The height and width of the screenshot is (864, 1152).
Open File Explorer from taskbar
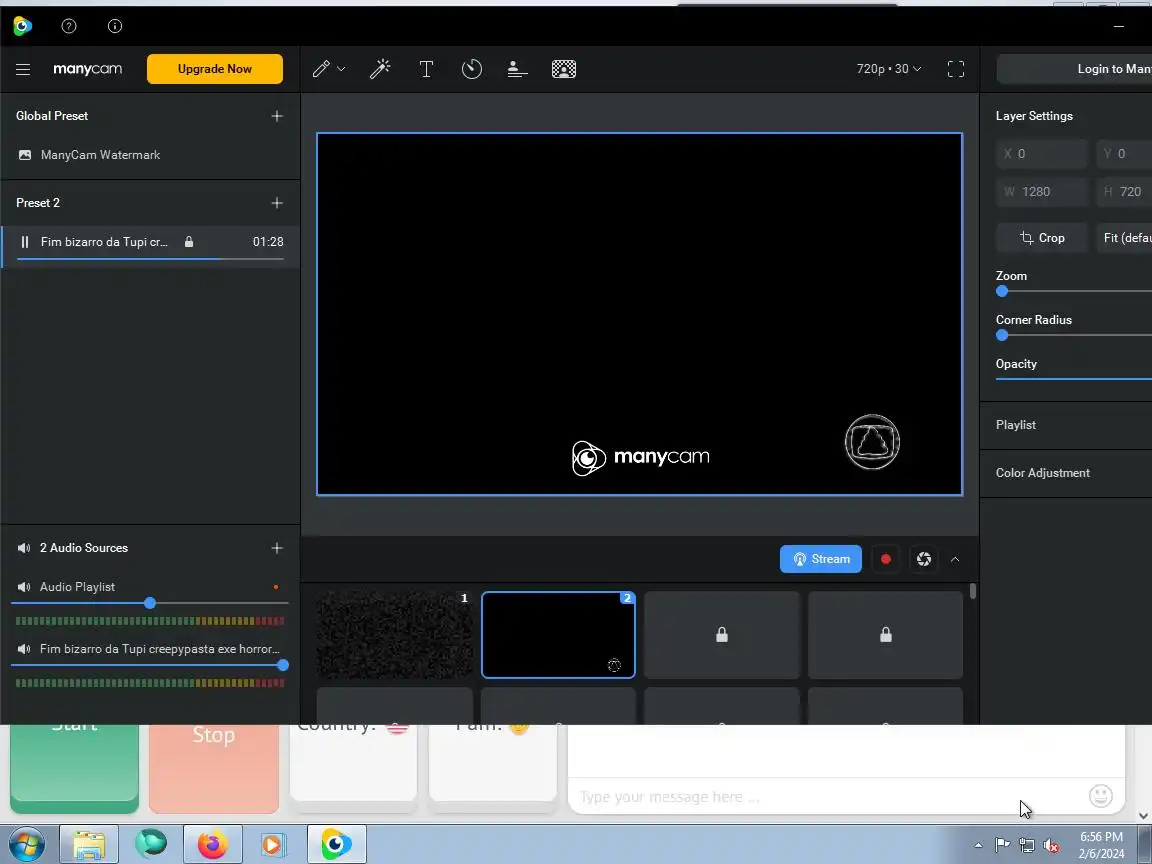[88, 845]
